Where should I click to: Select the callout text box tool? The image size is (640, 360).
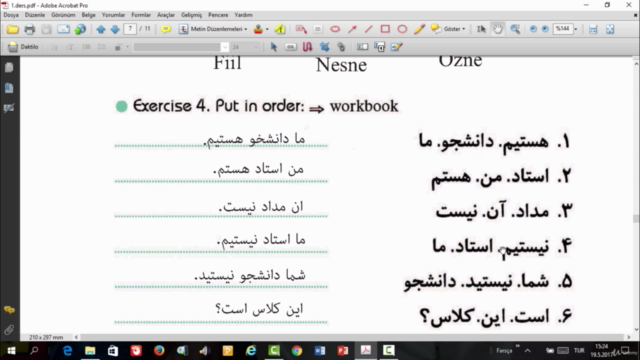301,29
